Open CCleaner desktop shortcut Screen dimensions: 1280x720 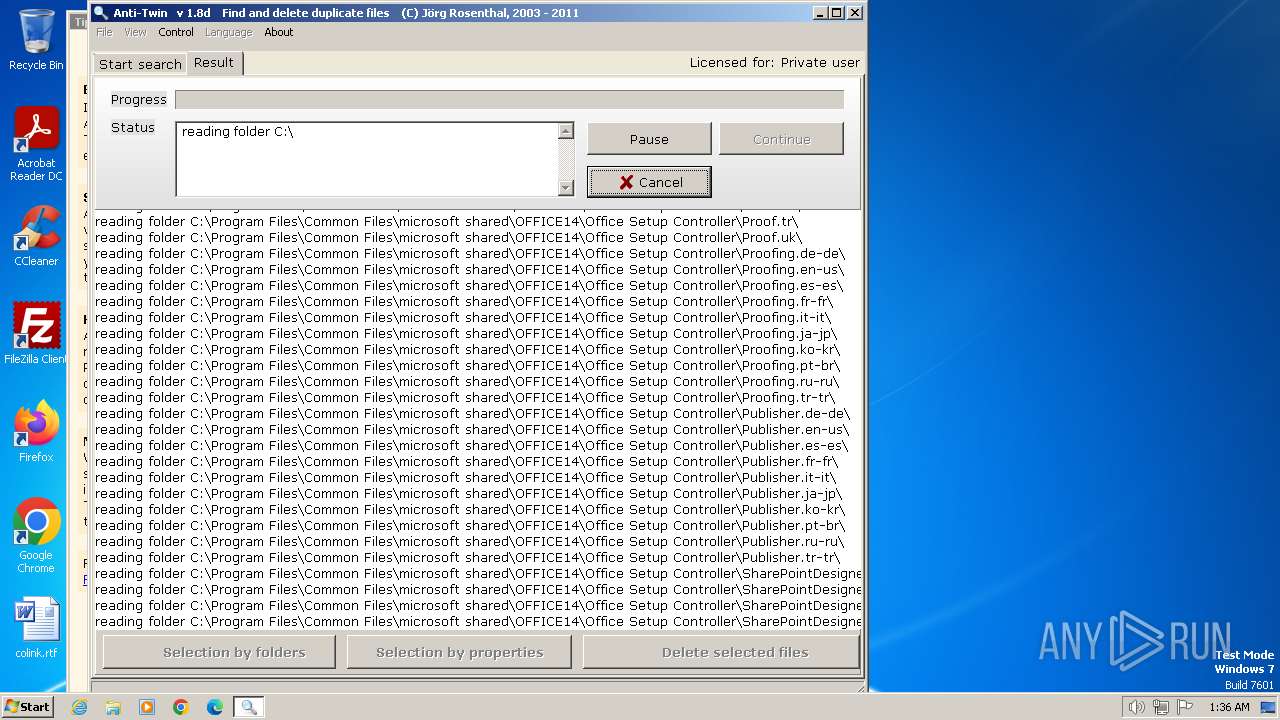coord(36,236)
